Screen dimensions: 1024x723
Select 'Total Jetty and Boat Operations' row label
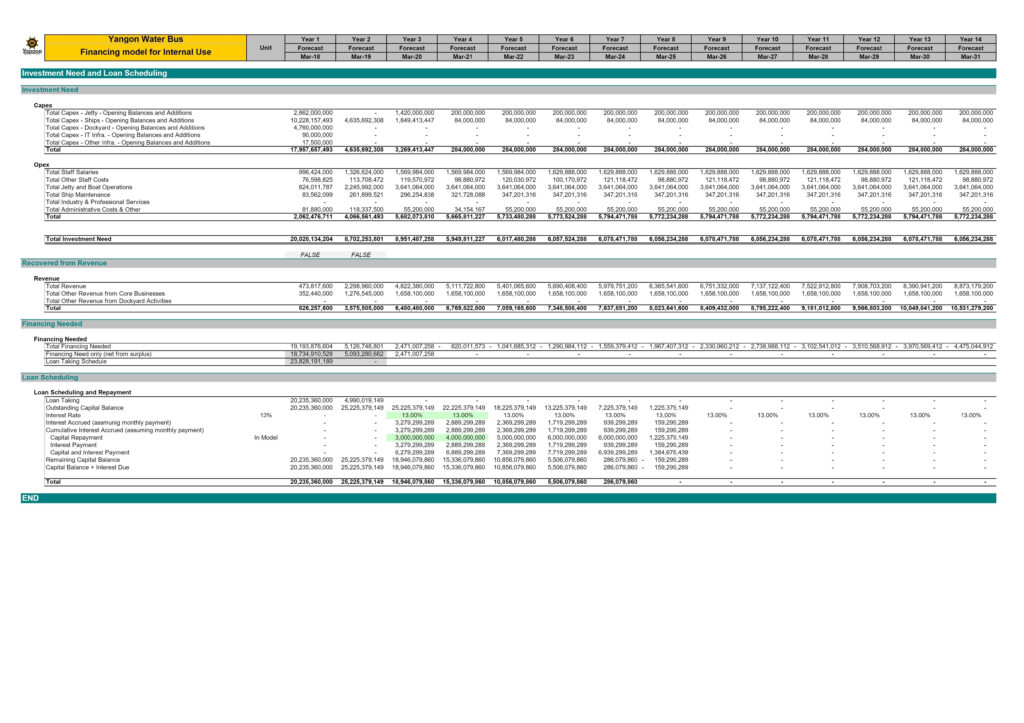pyautogui.click(x=89, y=187)
